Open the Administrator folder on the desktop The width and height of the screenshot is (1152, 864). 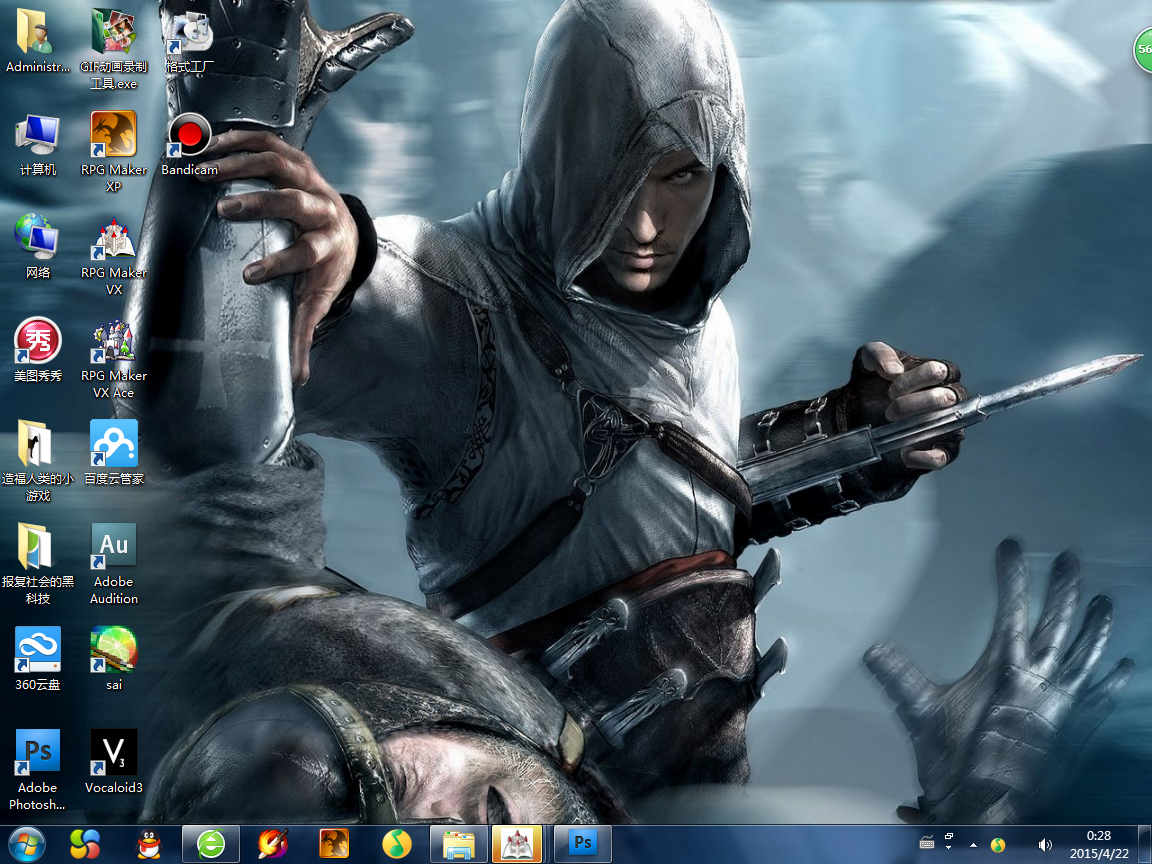[37, 41]
